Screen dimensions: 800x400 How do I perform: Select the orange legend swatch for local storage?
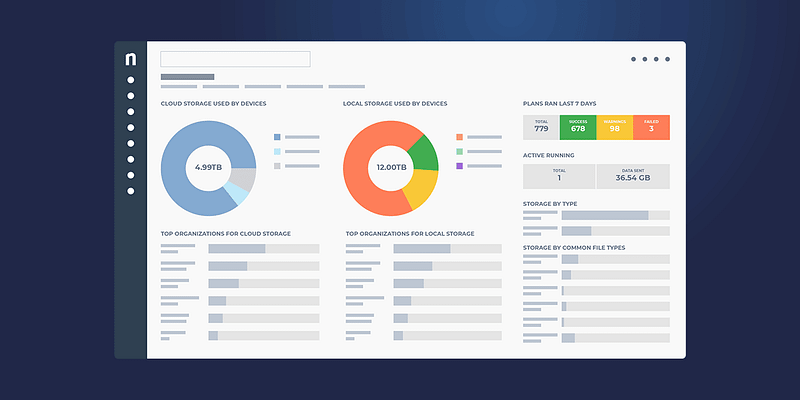pyautogui.click(x=460, y=136)
